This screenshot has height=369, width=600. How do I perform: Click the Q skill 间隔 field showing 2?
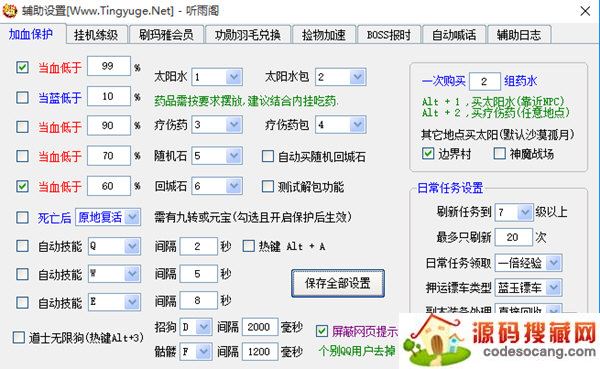[199, 246]
